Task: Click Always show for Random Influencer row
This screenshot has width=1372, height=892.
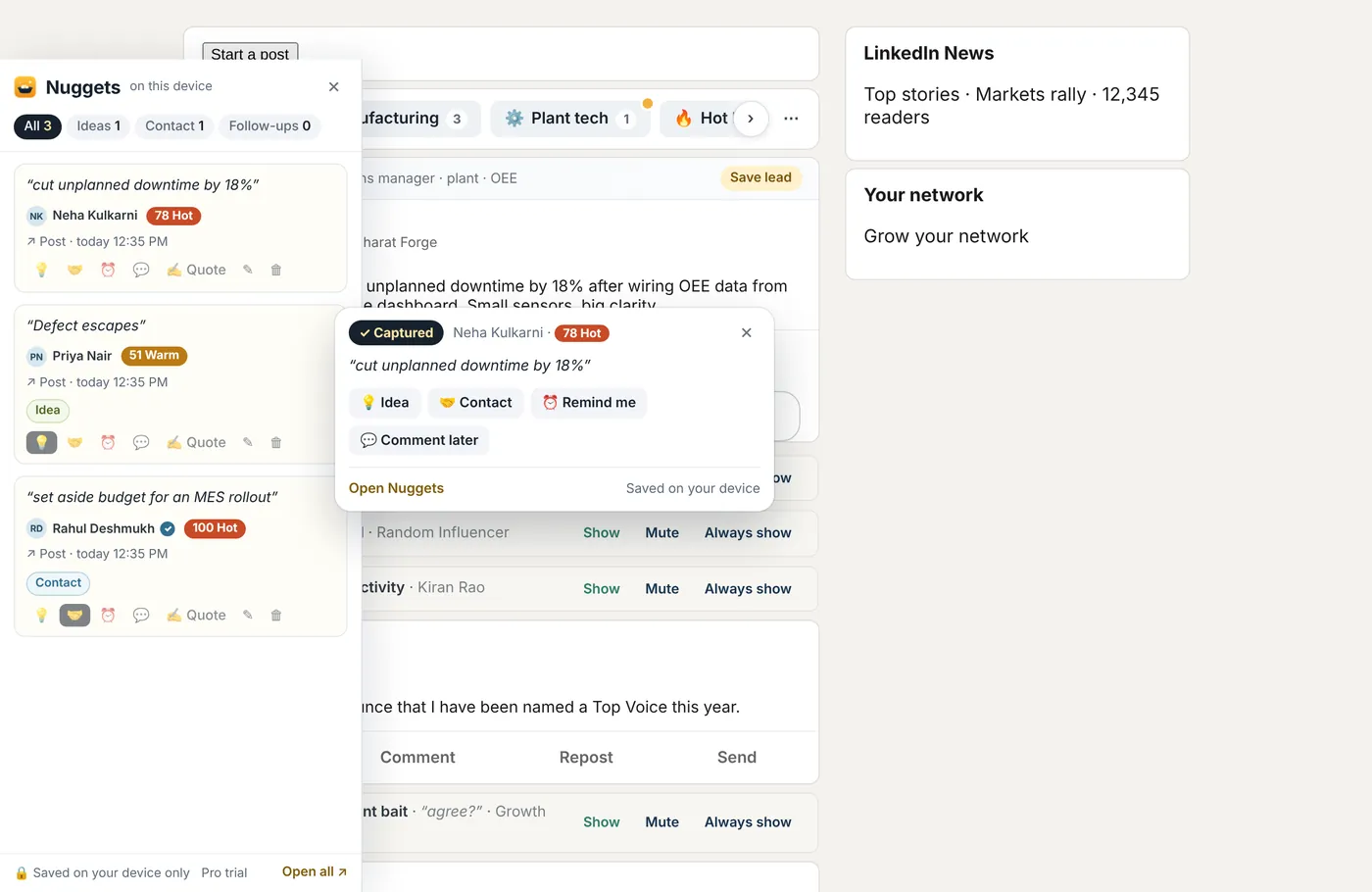Action: coord(748,533)
